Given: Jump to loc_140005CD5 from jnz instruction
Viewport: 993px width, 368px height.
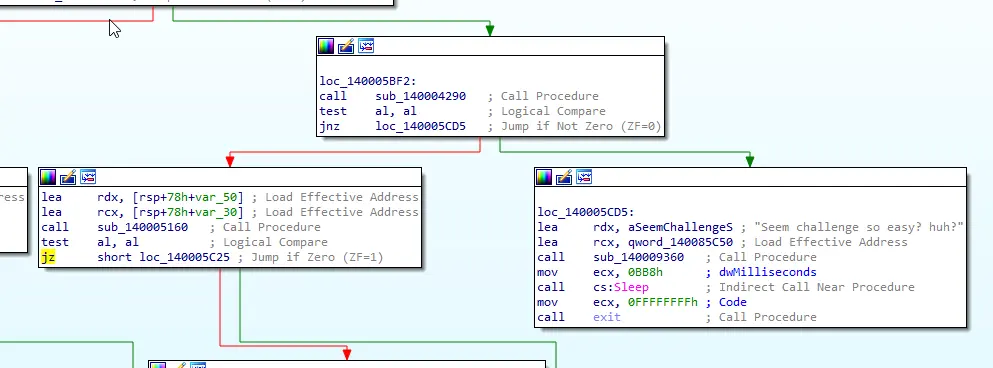Looking at the screenshot, I should [x=421, y=126].
